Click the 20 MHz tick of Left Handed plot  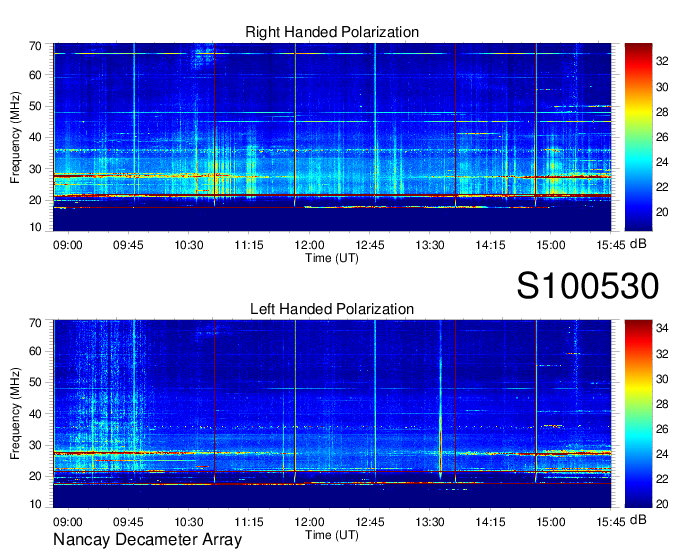click(x=35, y=476)
